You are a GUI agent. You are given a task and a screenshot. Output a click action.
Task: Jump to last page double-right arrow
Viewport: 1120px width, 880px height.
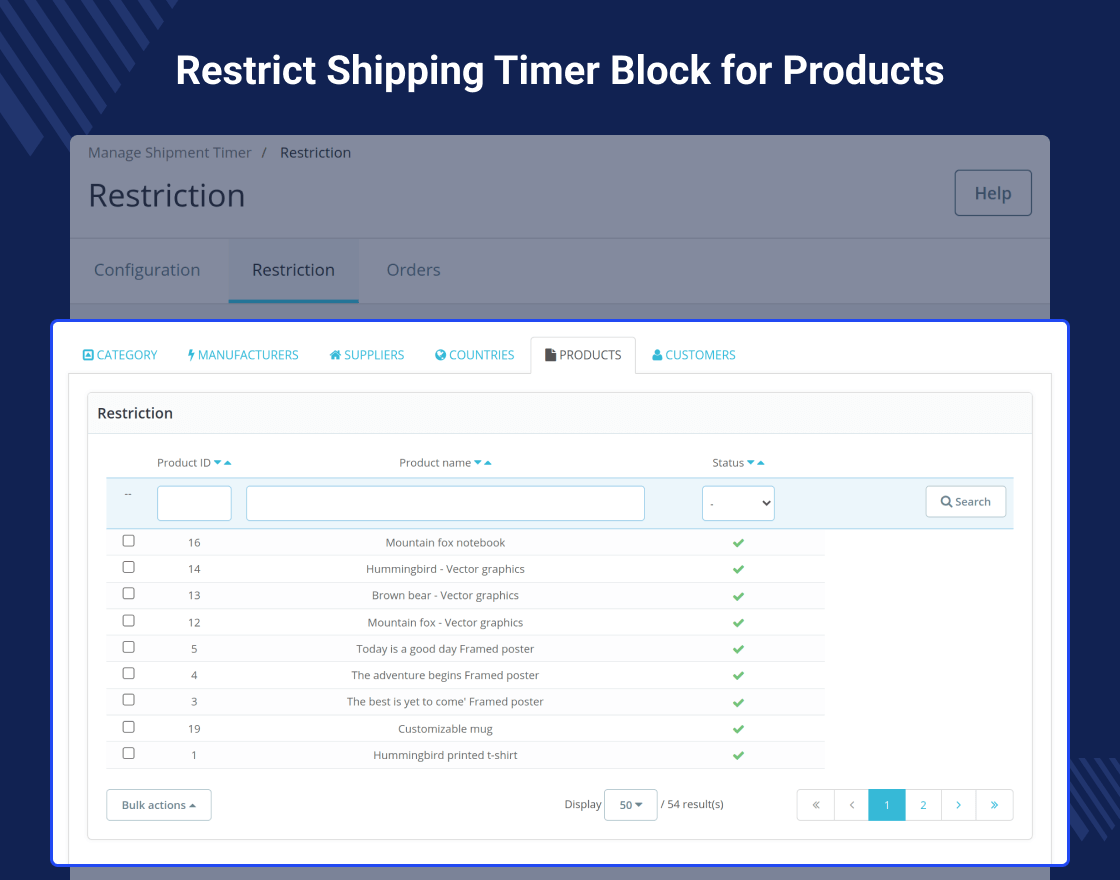[x=994, y=805]
